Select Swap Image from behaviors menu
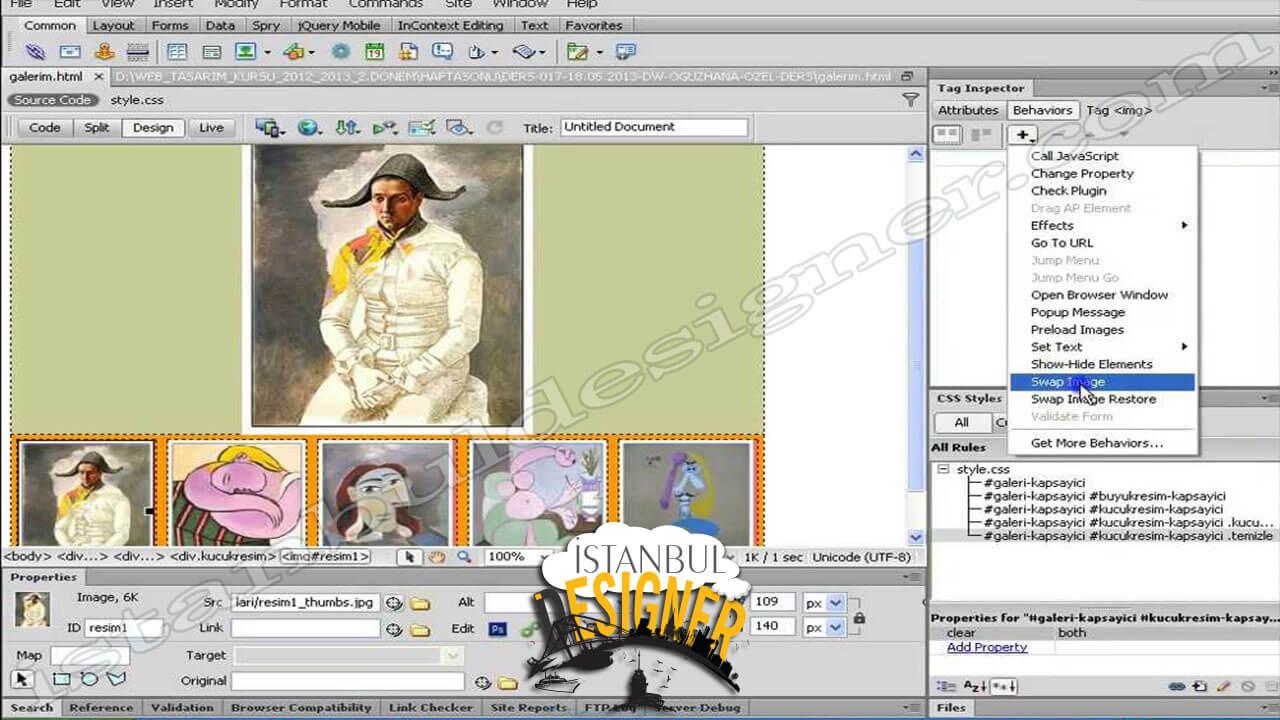 1068,382
